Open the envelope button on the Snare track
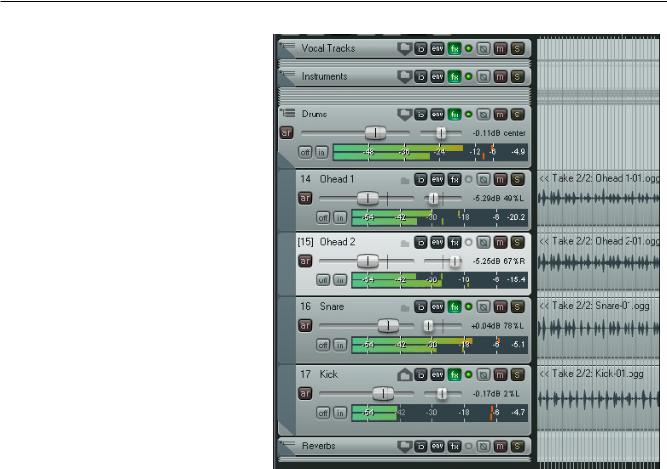 pos(437,307)
